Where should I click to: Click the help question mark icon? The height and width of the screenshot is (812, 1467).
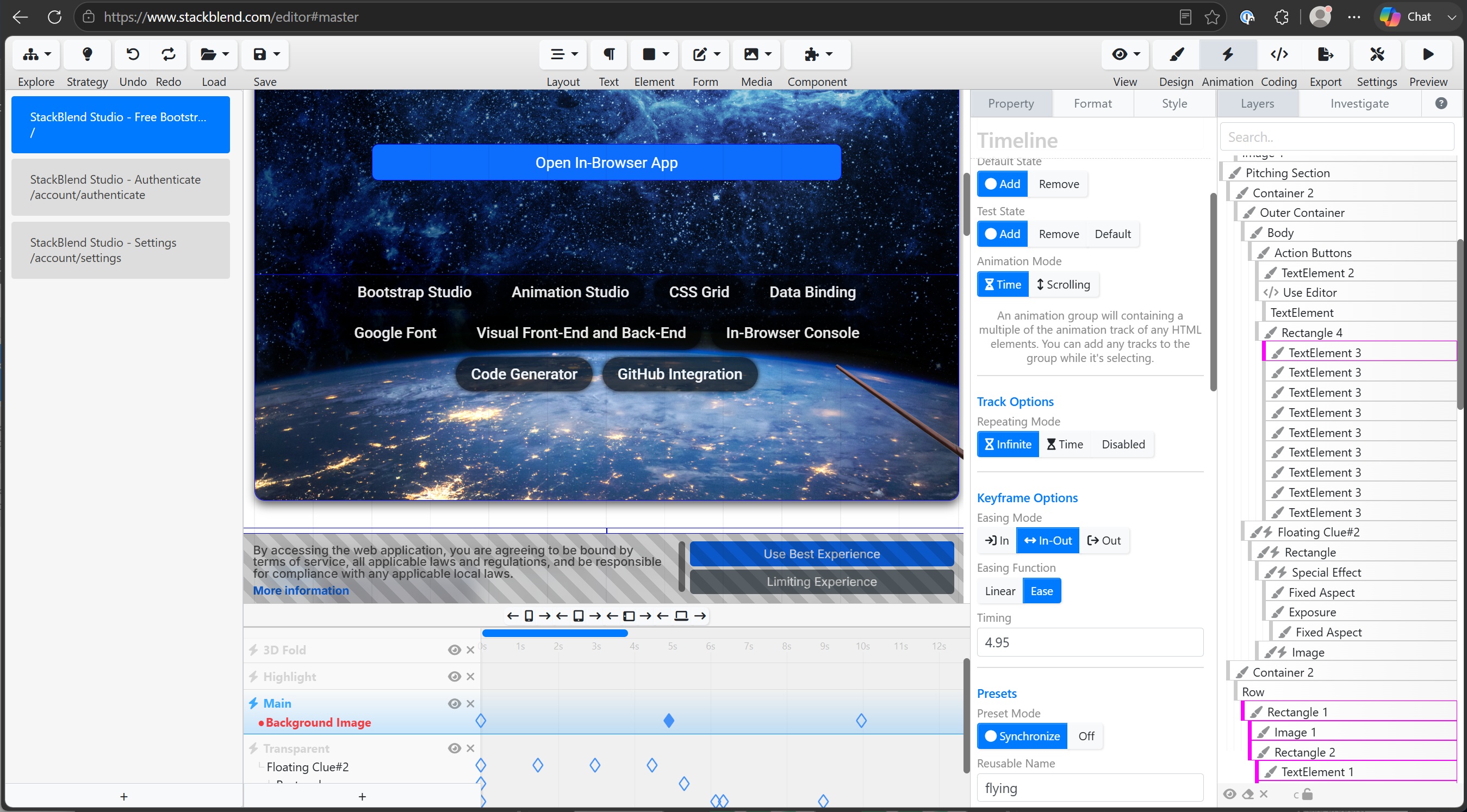[1441, 104]
